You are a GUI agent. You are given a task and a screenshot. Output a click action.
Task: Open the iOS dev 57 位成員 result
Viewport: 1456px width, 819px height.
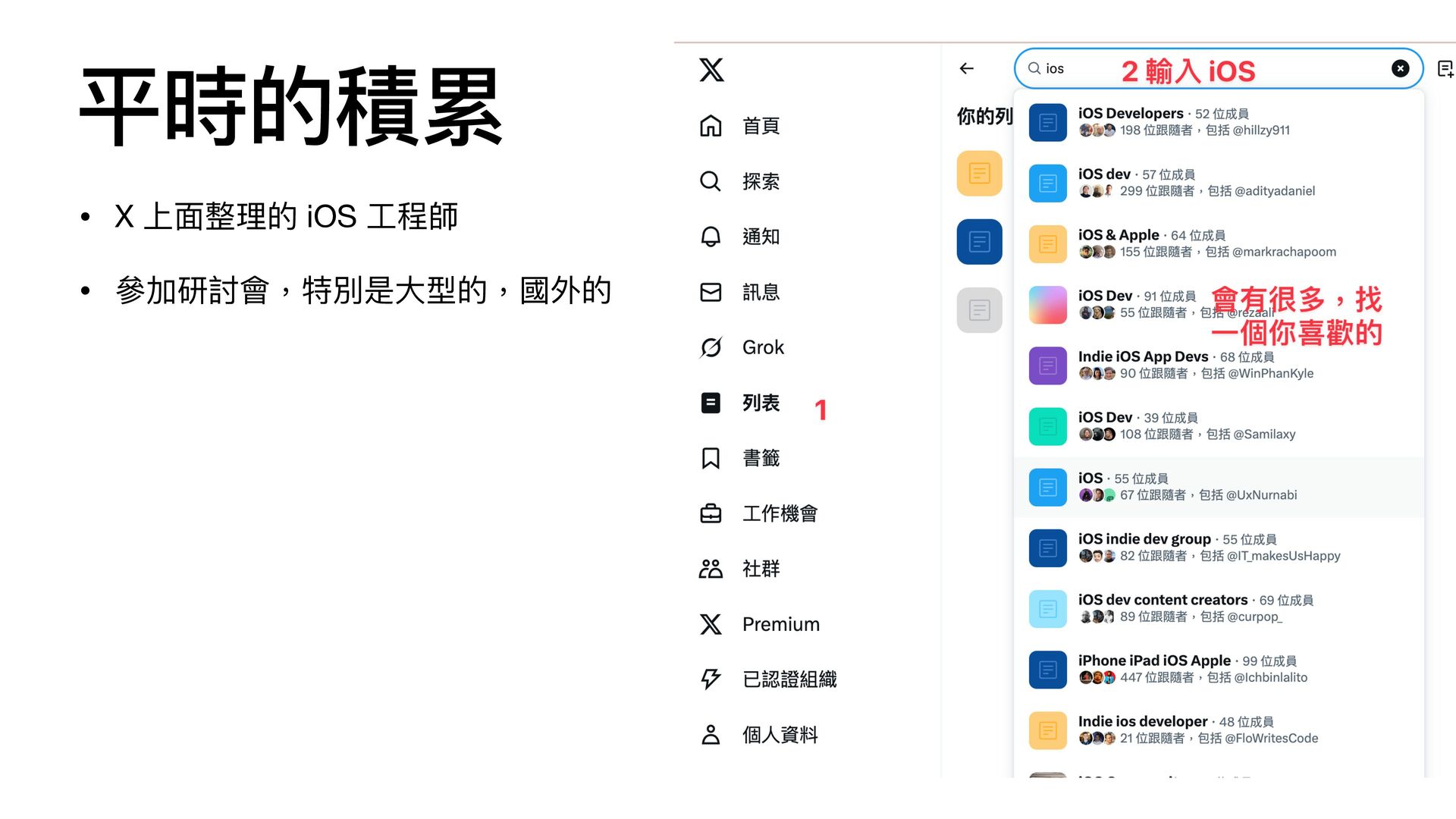pyautogui.click(x=1219, y=184)
